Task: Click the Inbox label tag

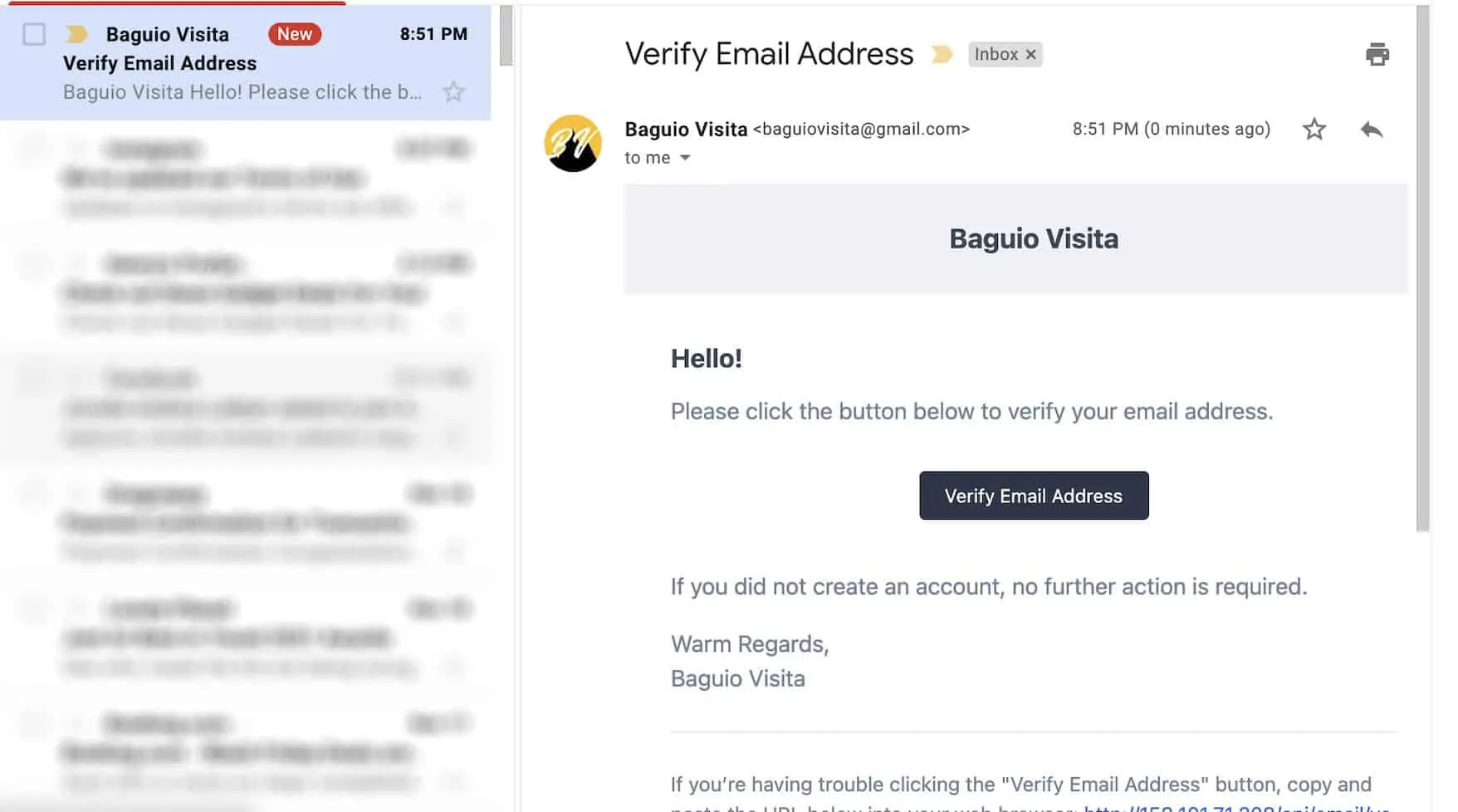Action: tap(996, 55)
